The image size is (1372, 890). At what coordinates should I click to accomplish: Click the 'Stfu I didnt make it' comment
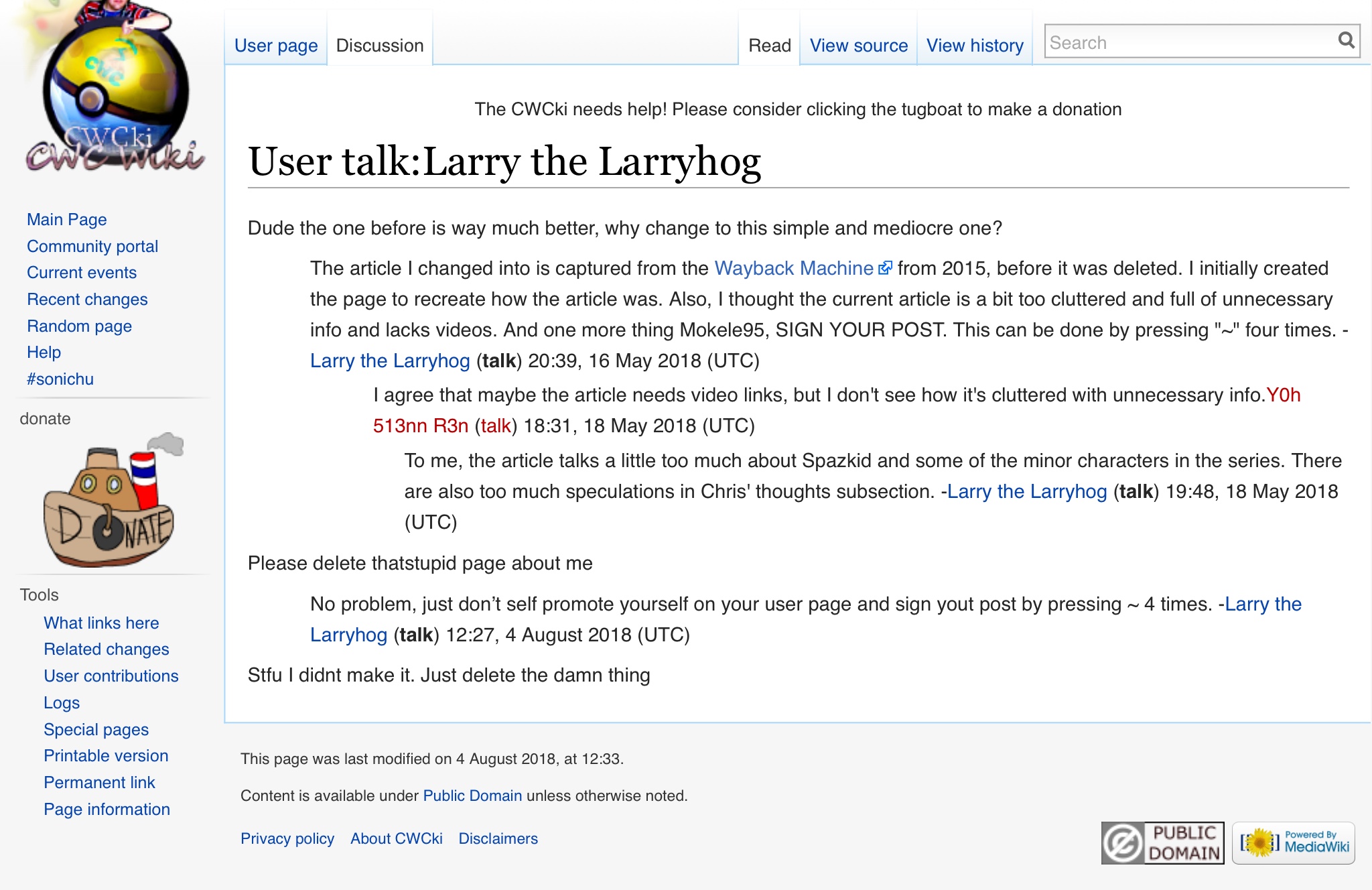449,675
